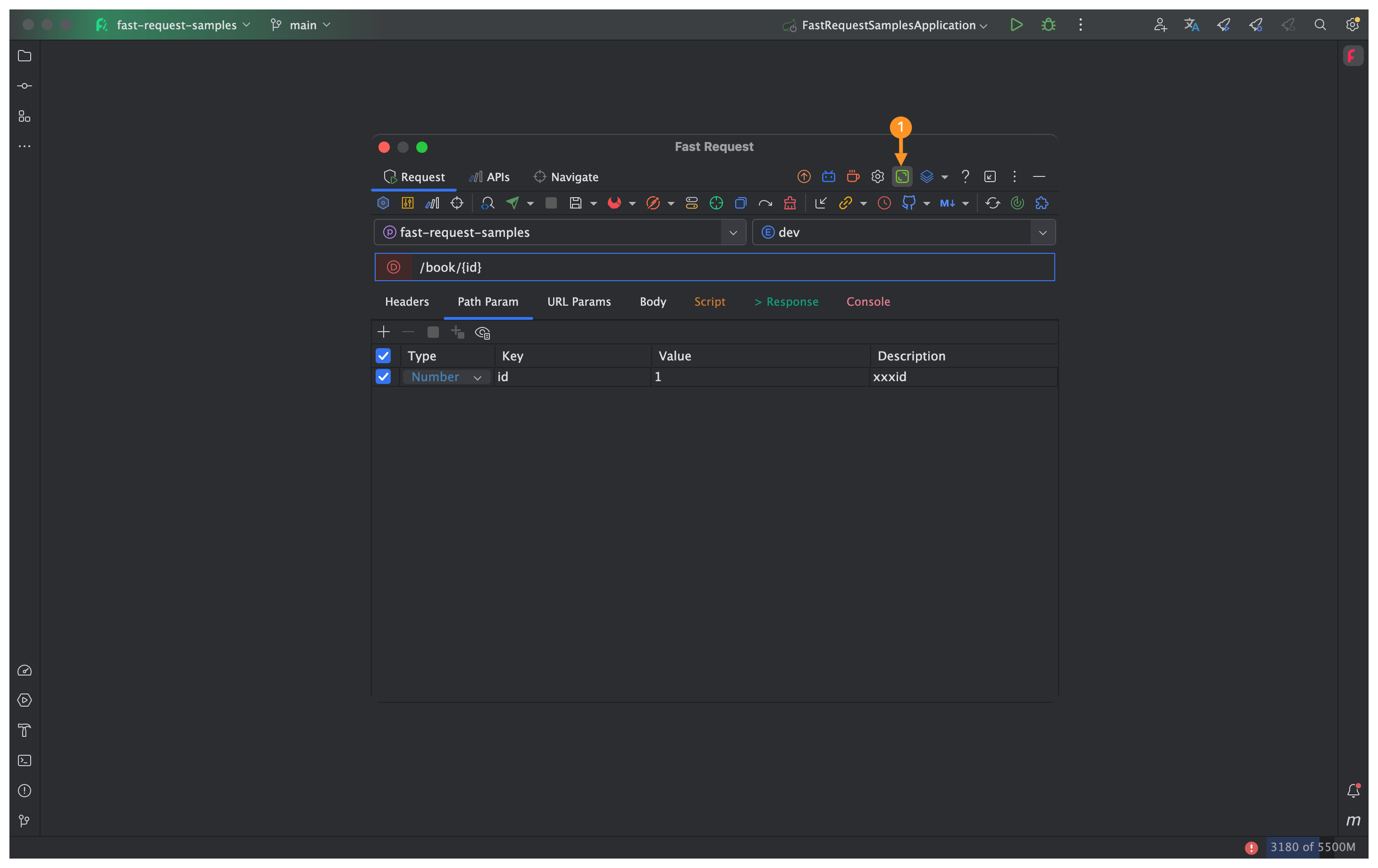Click the red history clock icon
Viewport: 1378px width, 868px height.
point(883,202)
